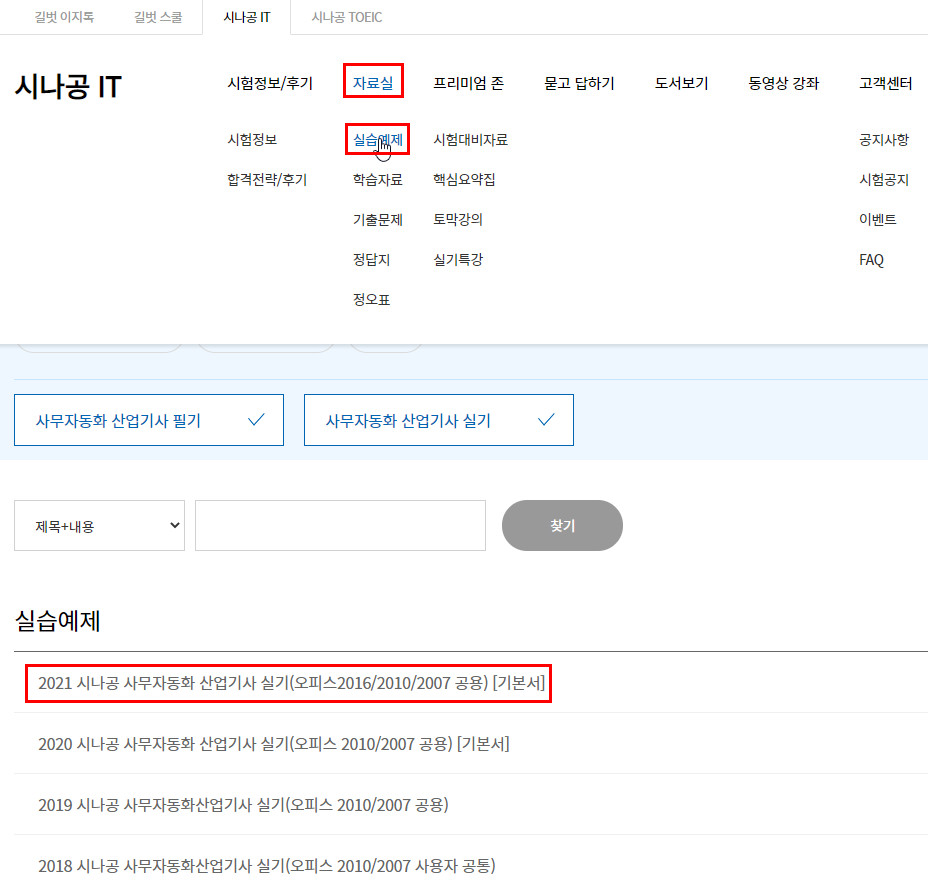Click the 찾기 search button
The image size is (928, 890).
[562, 525]
